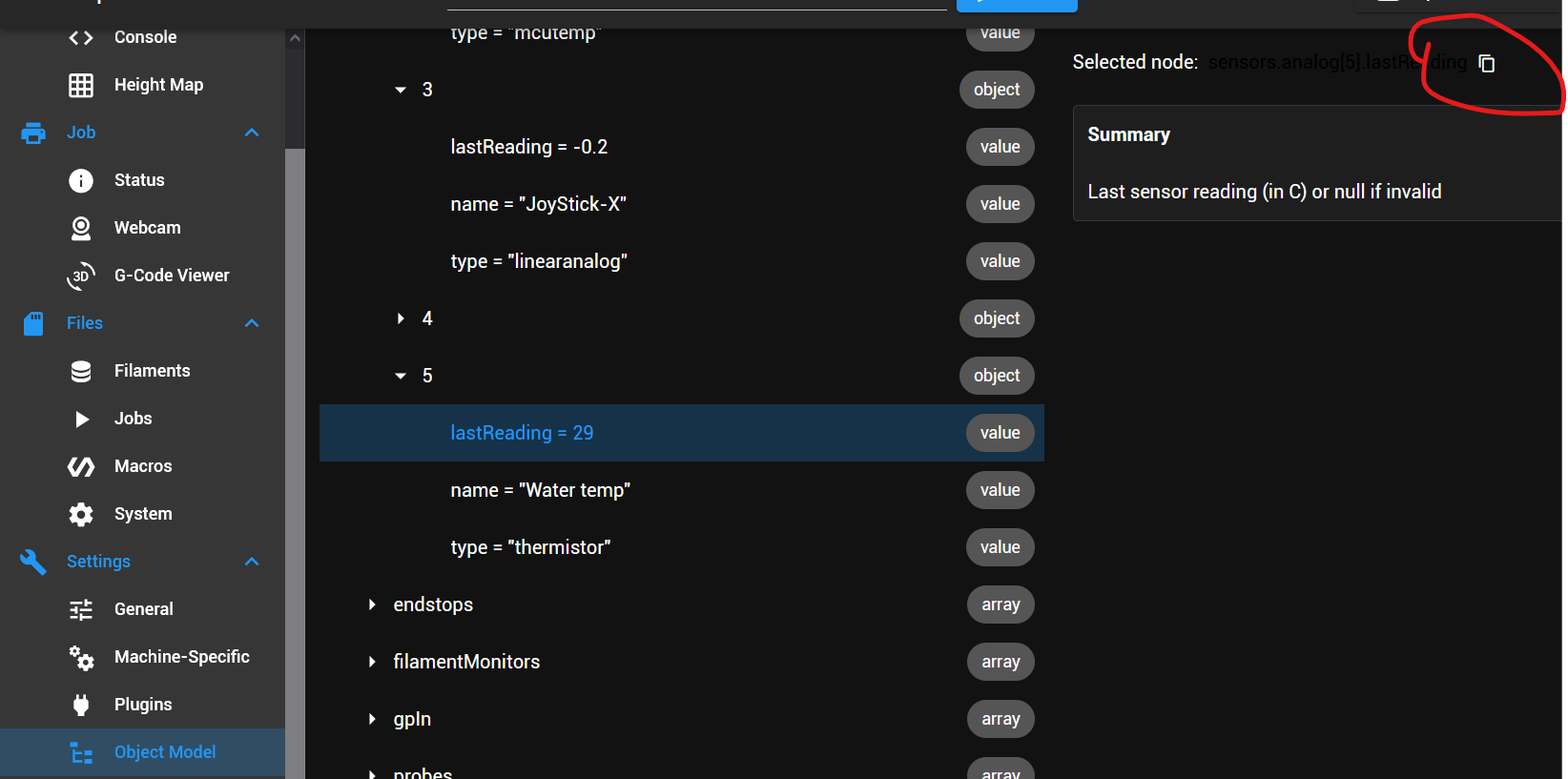Click the Files SD card icon
Screen dimensions: 1568x779
pos(33,323)
